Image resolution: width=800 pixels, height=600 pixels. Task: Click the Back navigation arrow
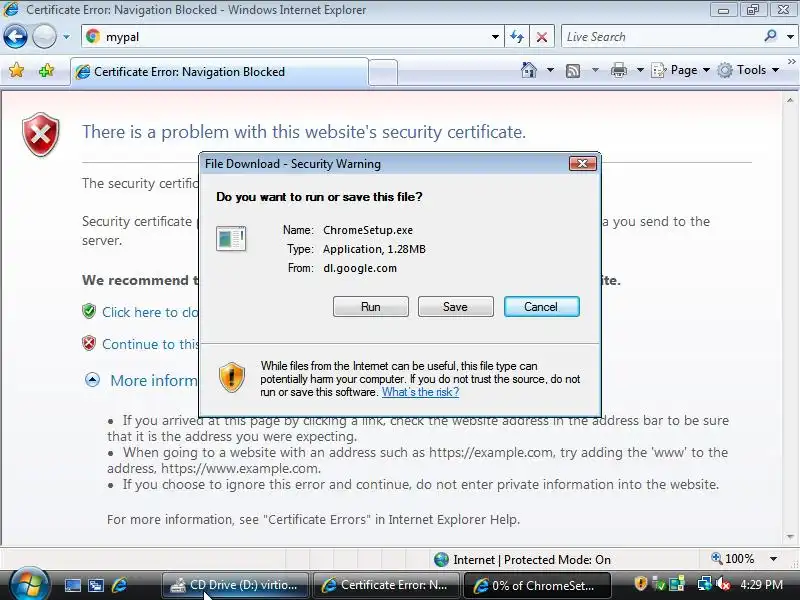[x=15, y=37]
